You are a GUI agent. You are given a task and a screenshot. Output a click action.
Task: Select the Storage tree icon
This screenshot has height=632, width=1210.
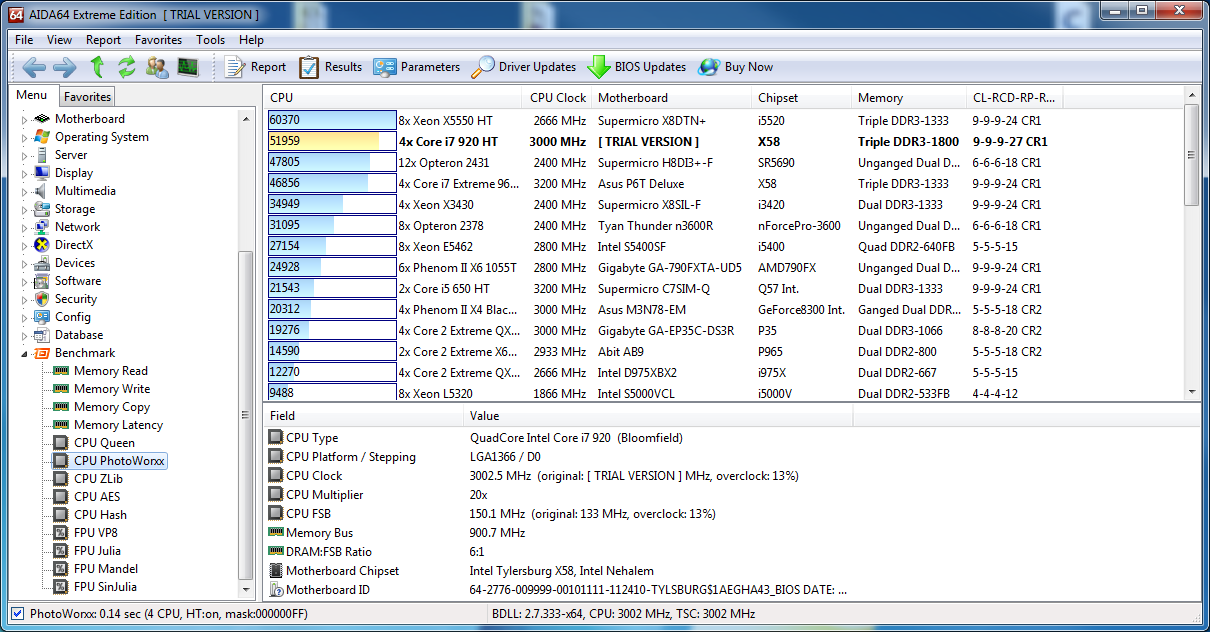[41, 209]
